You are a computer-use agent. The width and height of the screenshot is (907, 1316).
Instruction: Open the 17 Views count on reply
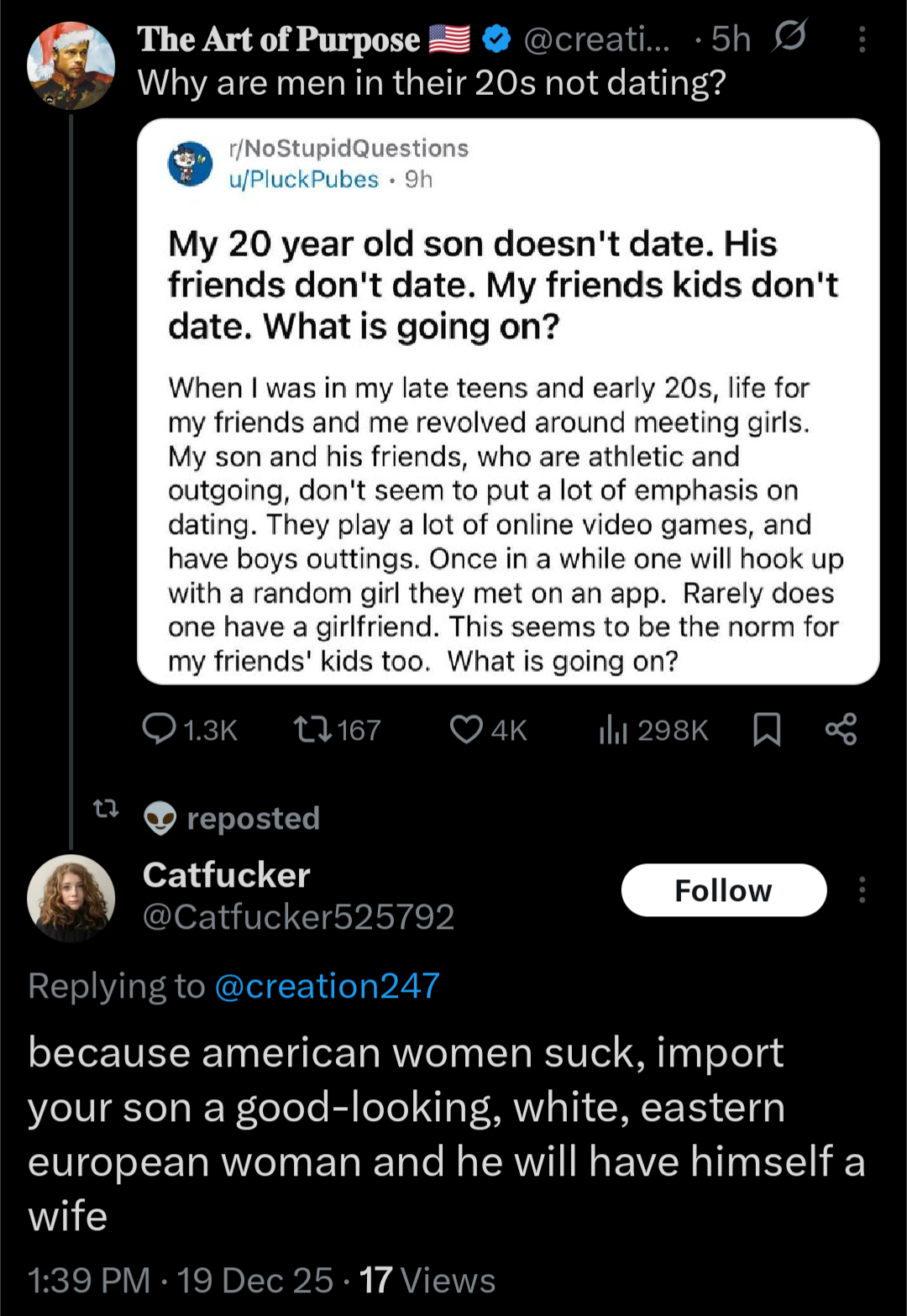pos(427,1281)
